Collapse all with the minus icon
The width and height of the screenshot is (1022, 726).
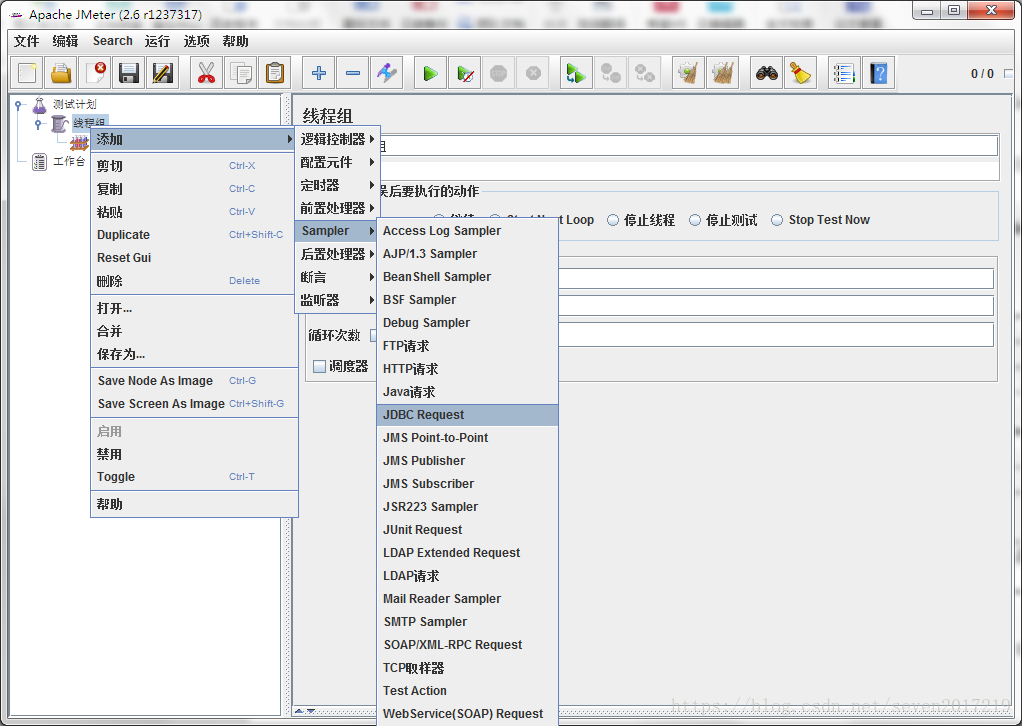[x=353, y=73]
